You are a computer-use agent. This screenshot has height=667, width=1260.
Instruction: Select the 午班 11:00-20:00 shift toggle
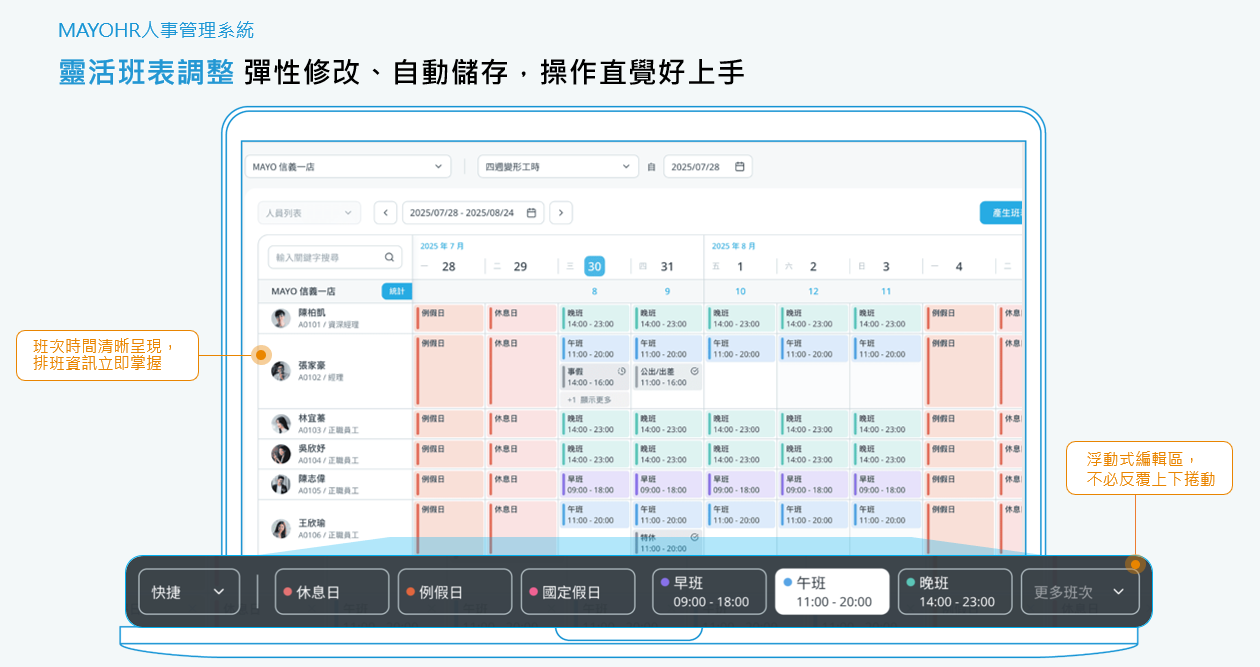click(x=832, y=591)
